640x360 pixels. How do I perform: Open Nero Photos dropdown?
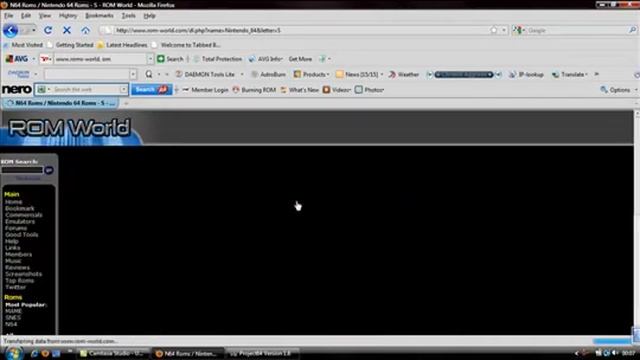(x=369, y=90)
